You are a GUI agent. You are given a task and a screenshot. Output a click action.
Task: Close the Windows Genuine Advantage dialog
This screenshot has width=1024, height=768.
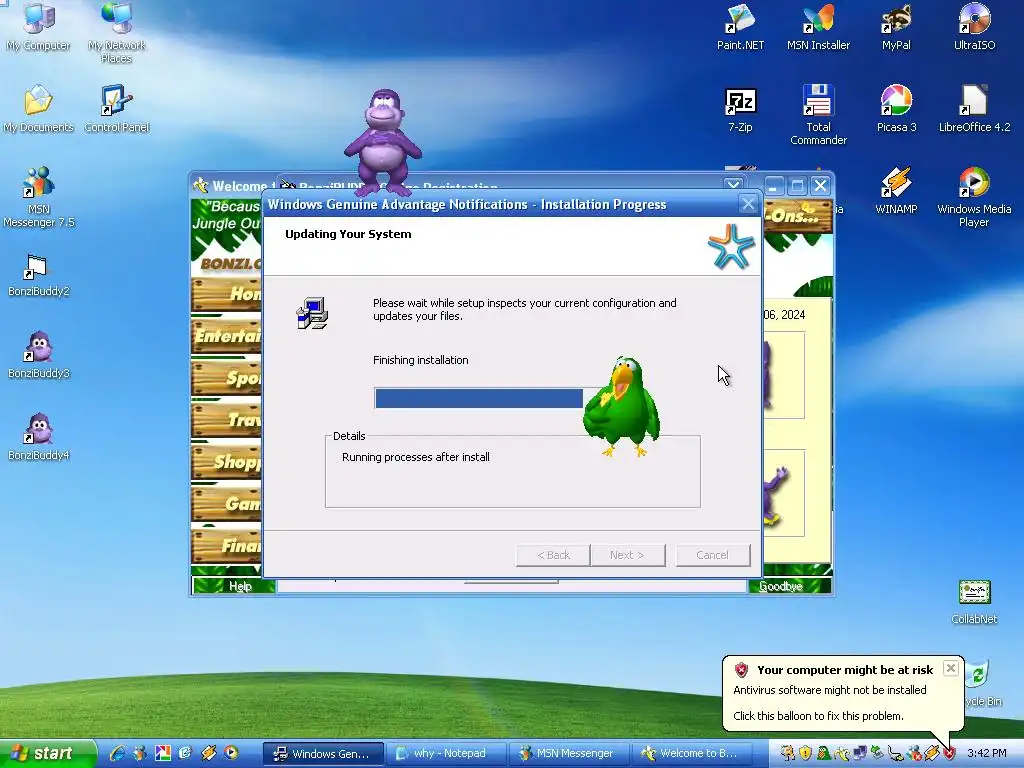coord(748,204)
